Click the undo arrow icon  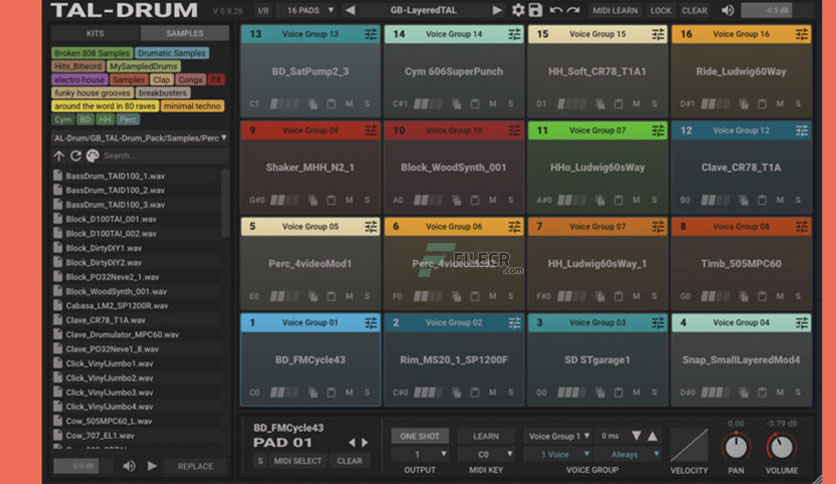point(556,10)
